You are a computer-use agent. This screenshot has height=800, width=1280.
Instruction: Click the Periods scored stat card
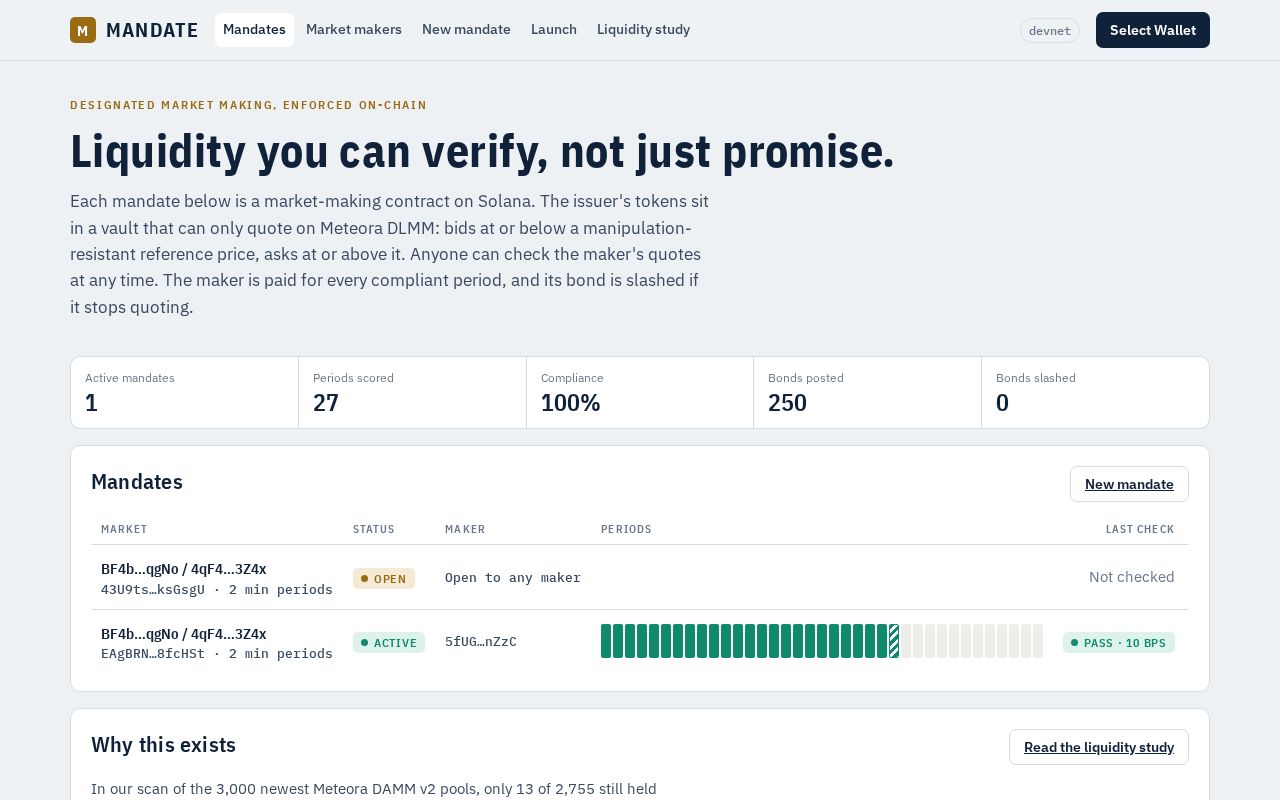(x=412, y=392)
